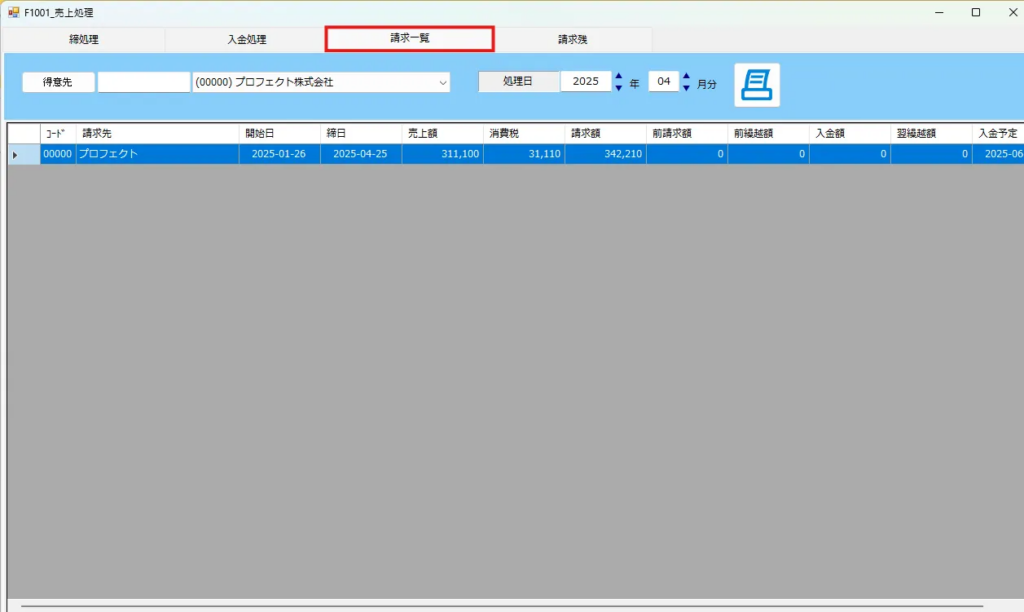Open the 請求残 tab

(x=572, y=39)
